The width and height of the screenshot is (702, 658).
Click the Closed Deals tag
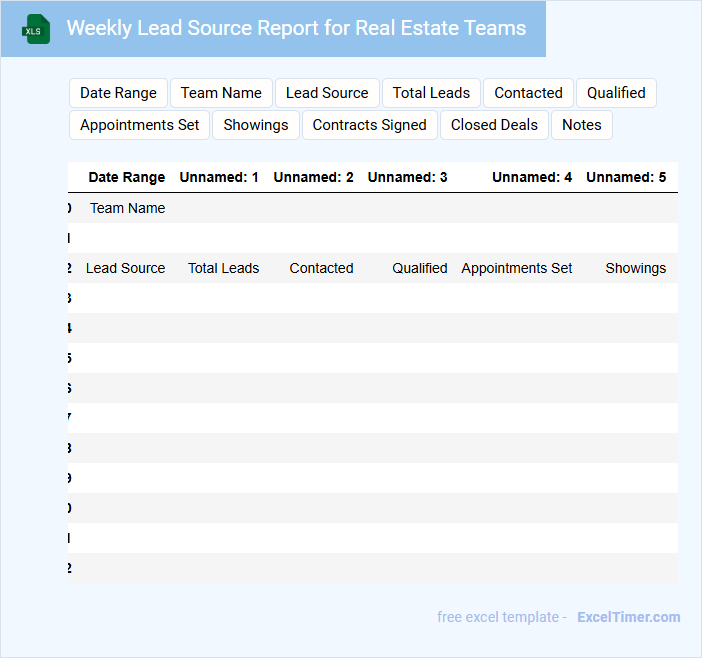(x=494, y=125)
